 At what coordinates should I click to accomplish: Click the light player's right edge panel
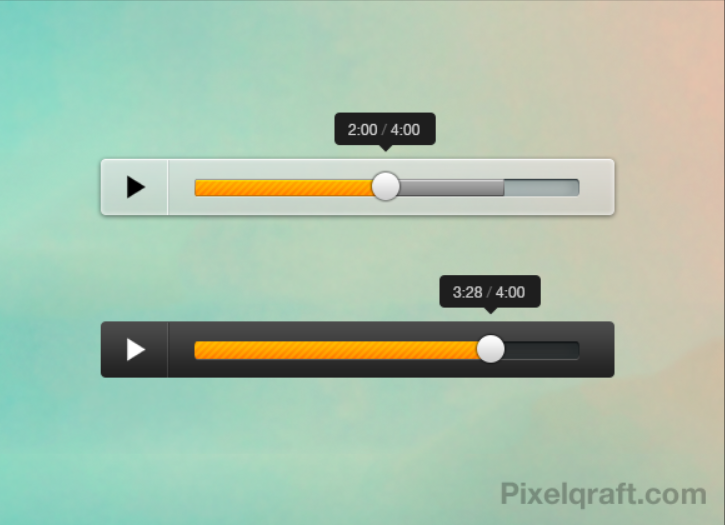(597, 187)
